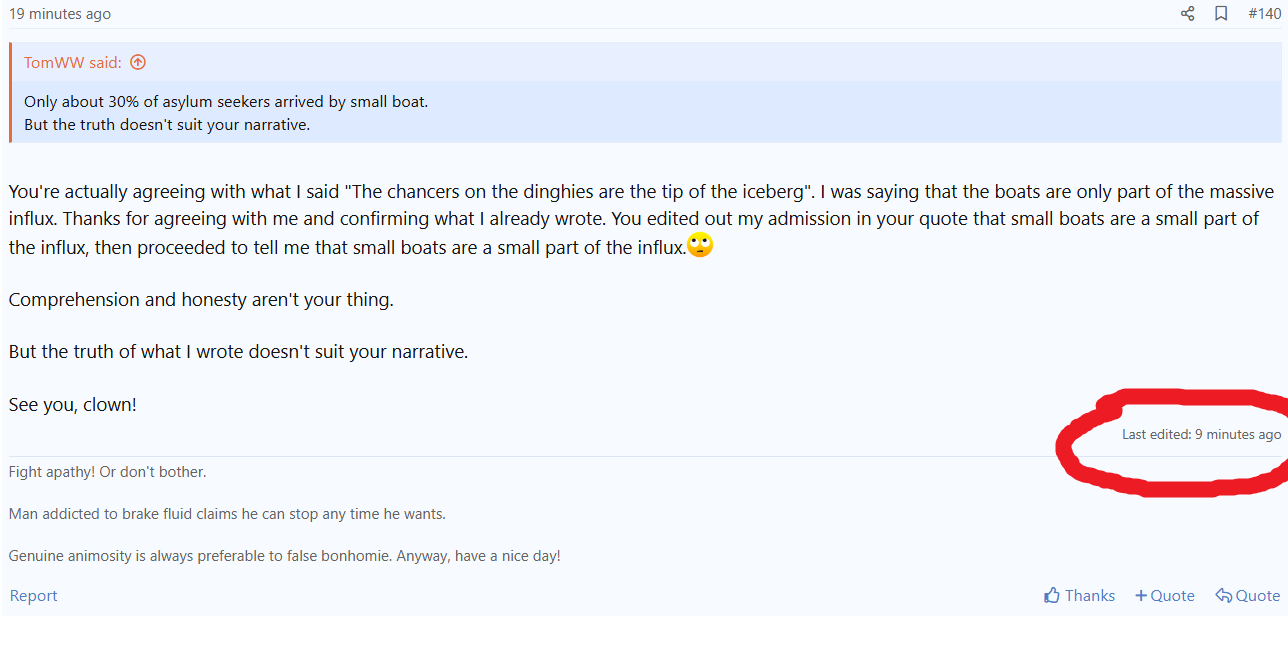Click the eye-roll emoji in the post

point(700,245)
